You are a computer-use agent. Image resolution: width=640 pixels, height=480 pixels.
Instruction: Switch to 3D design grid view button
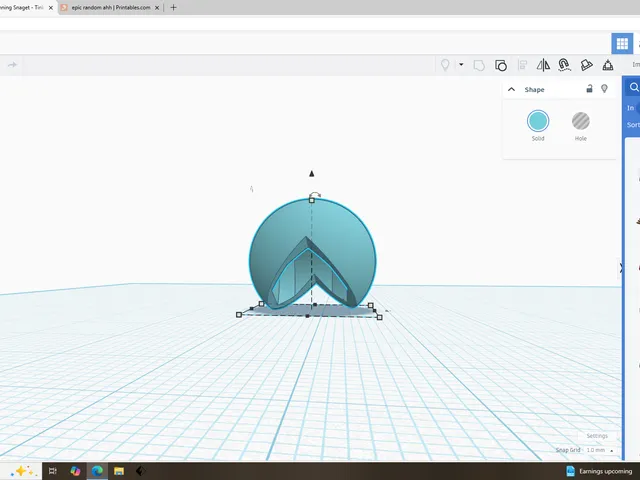coord(622,43)
